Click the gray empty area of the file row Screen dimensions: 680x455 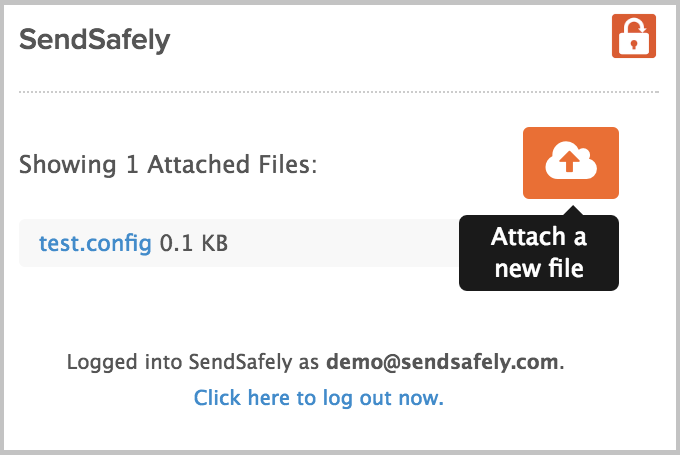(343, 243)
